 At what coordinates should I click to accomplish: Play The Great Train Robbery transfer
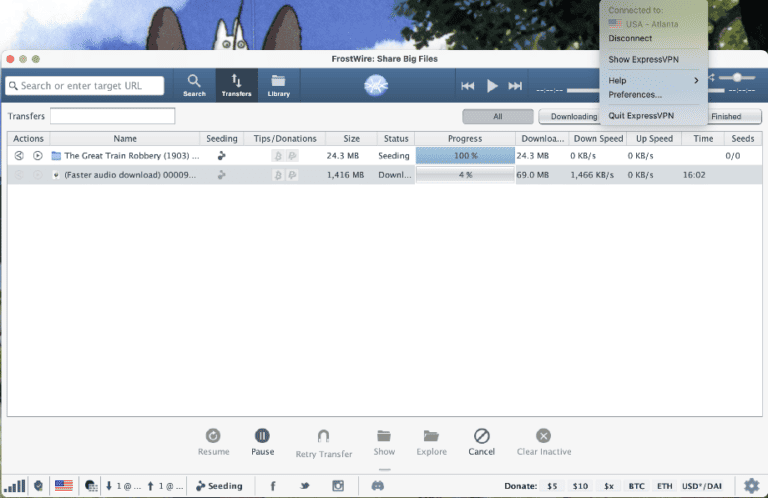pyautogui.click(x=38, y=156)
